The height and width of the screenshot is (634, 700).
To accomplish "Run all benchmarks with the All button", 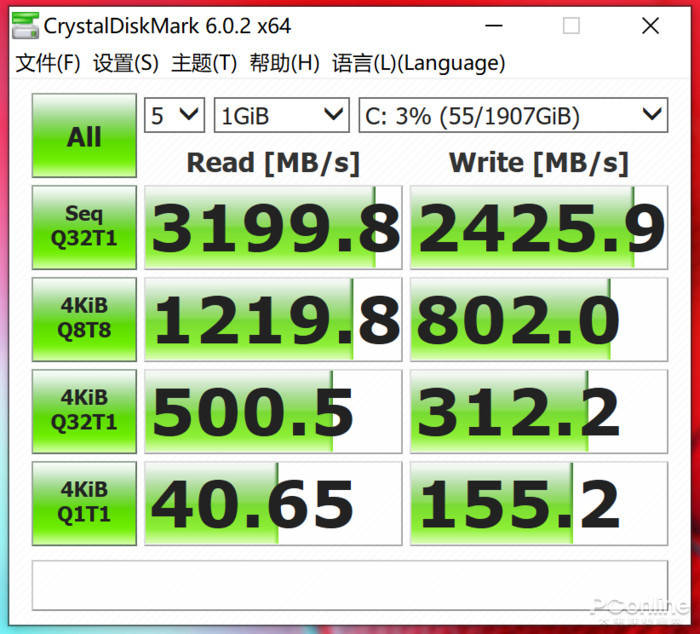I will [84, 135].
